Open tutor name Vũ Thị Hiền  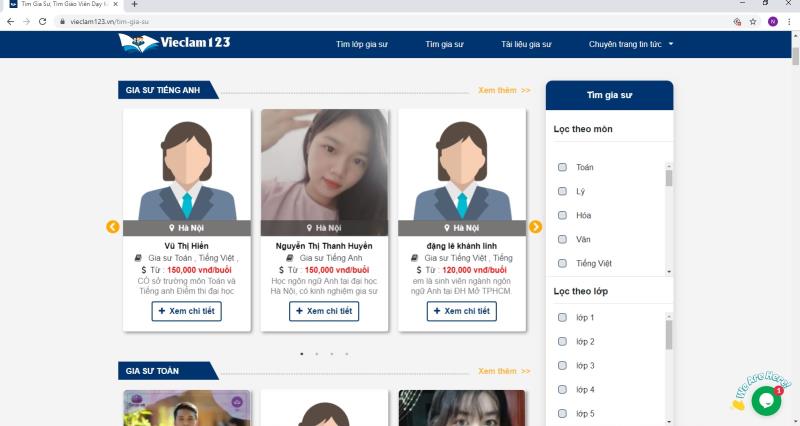(186, 246)
